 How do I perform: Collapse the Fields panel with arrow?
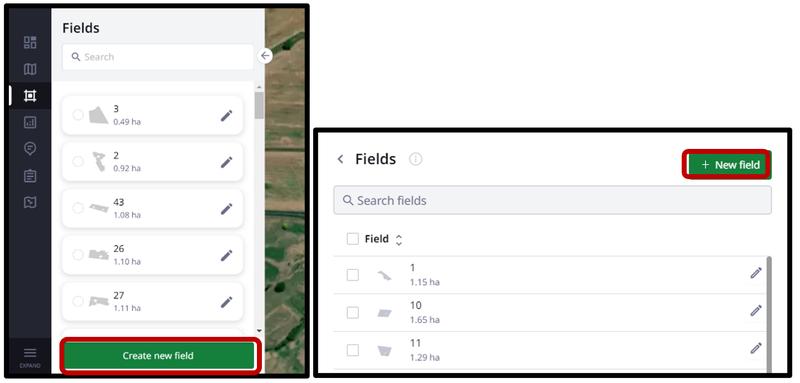(x=265, y=56)
